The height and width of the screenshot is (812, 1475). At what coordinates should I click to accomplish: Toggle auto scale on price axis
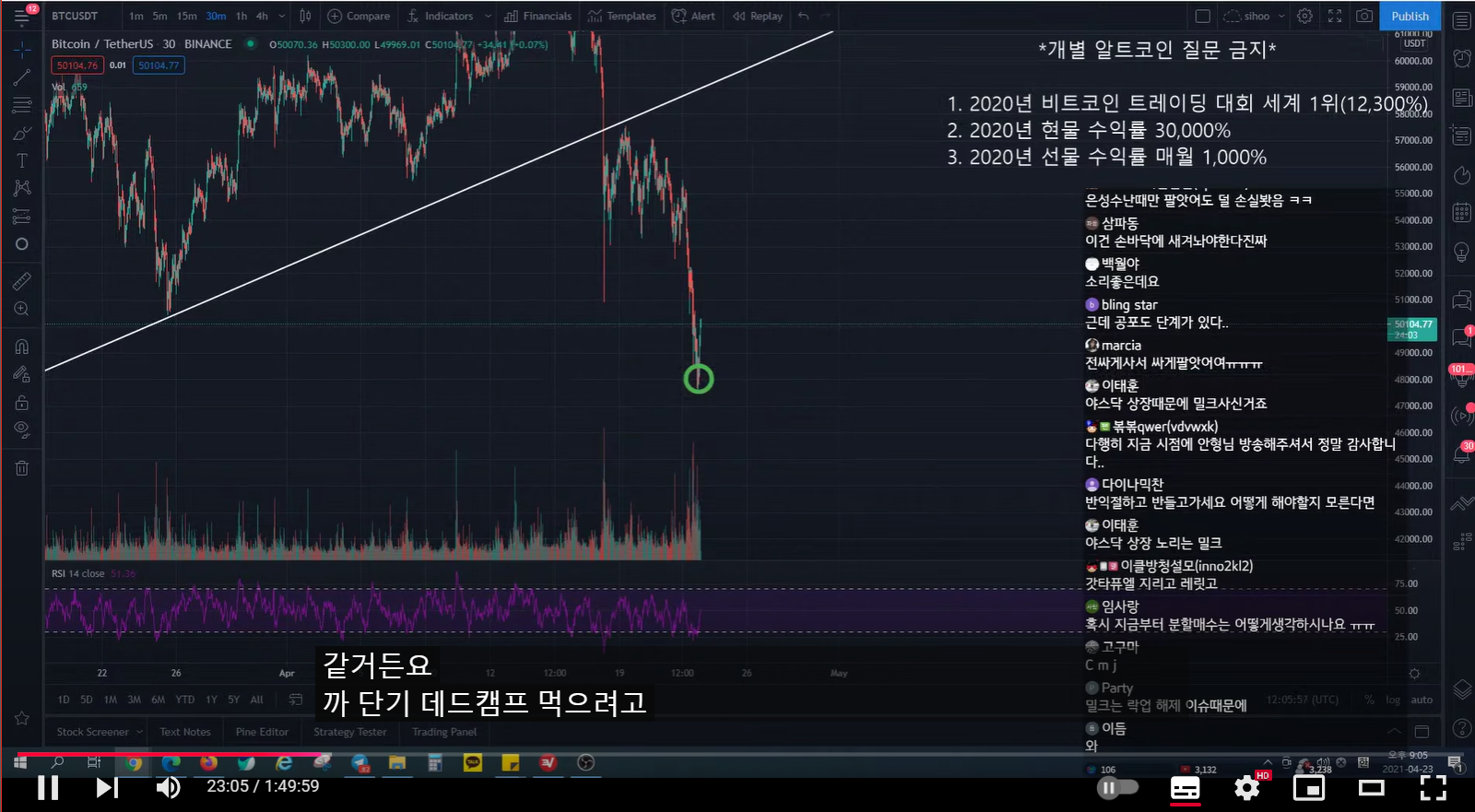tap(1422, 700)
